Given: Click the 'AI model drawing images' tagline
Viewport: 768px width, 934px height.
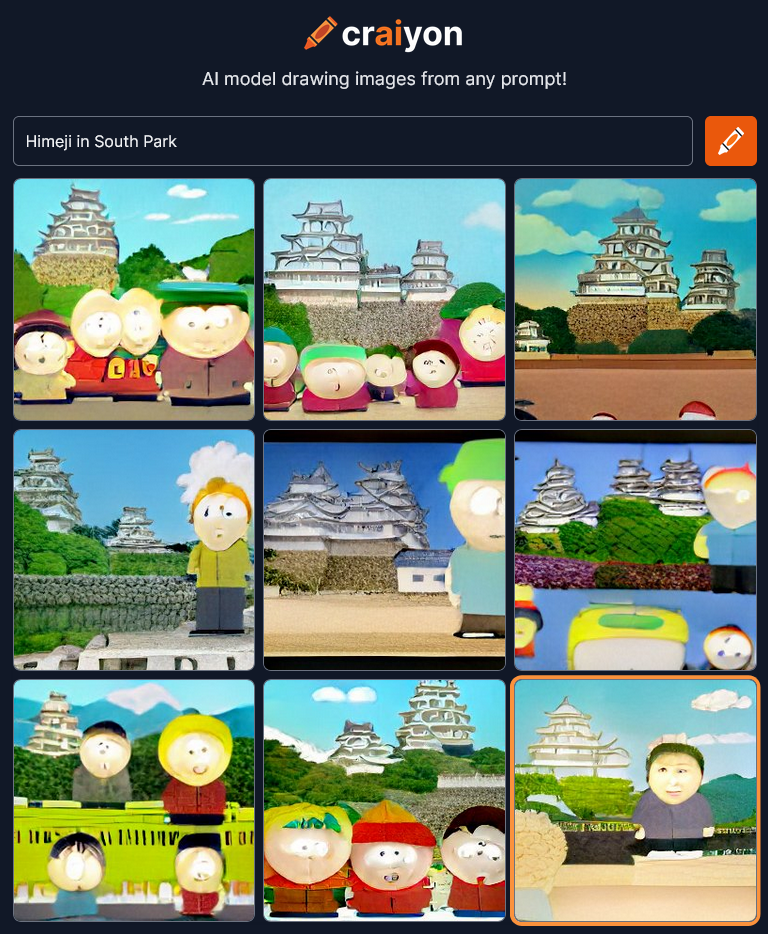Looking at the screenshot, I should pyautogui.click(x=384, y=79).
